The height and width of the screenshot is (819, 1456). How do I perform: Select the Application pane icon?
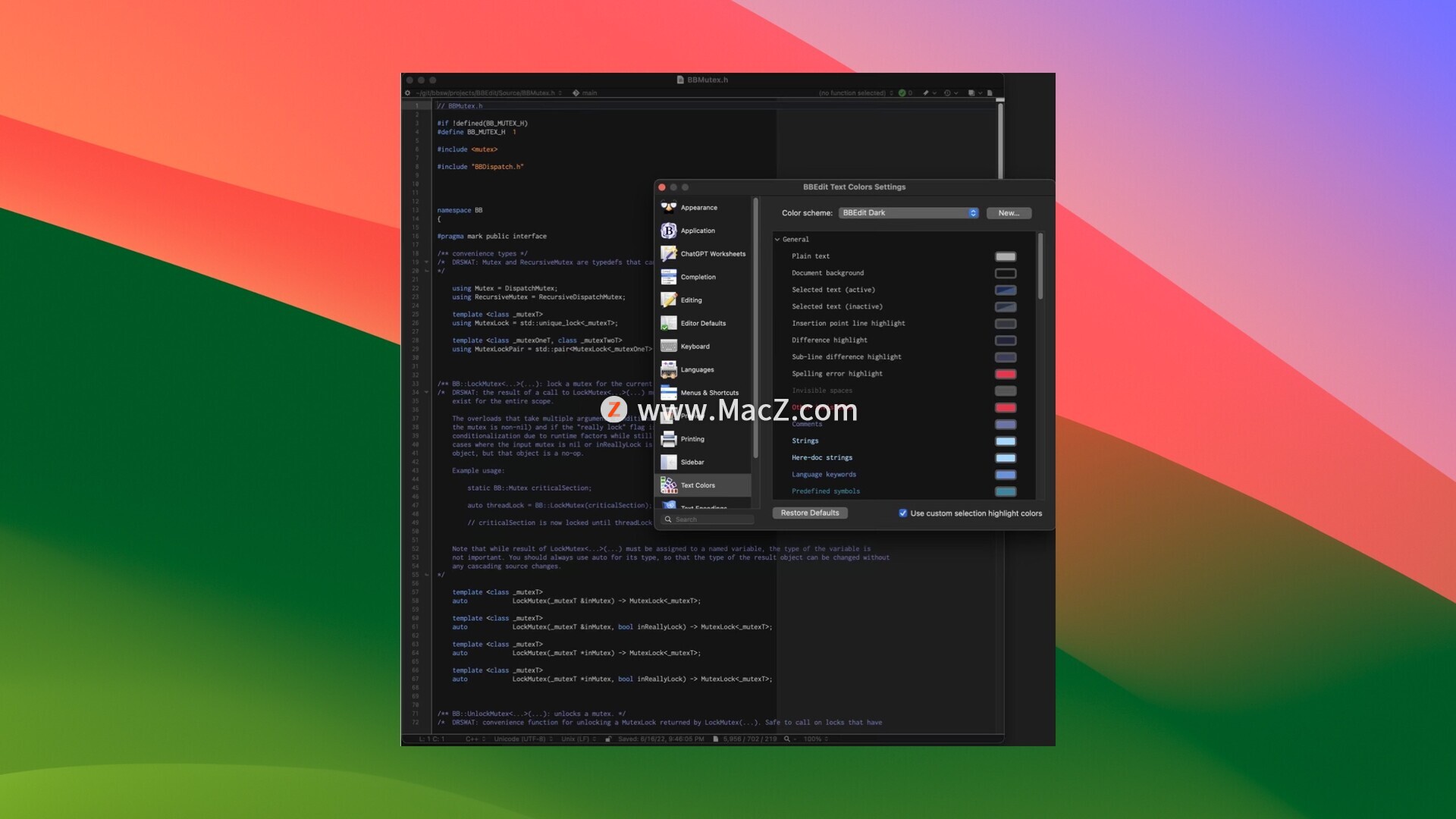668,231
